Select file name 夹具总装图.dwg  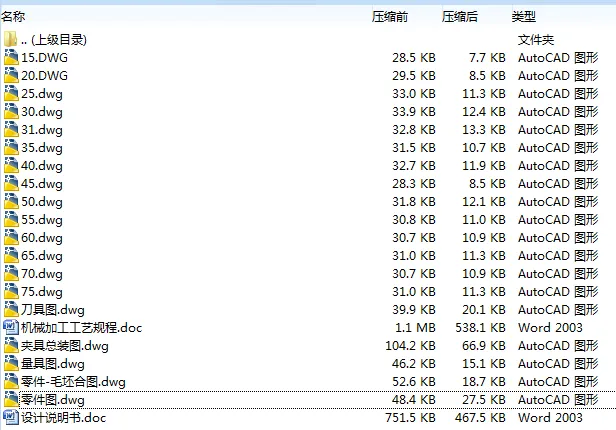65,346
